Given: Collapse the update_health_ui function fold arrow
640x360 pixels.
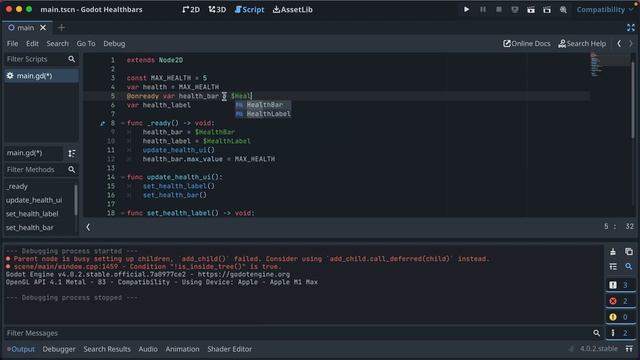Looking at the screenshot, I should point(122,177).
